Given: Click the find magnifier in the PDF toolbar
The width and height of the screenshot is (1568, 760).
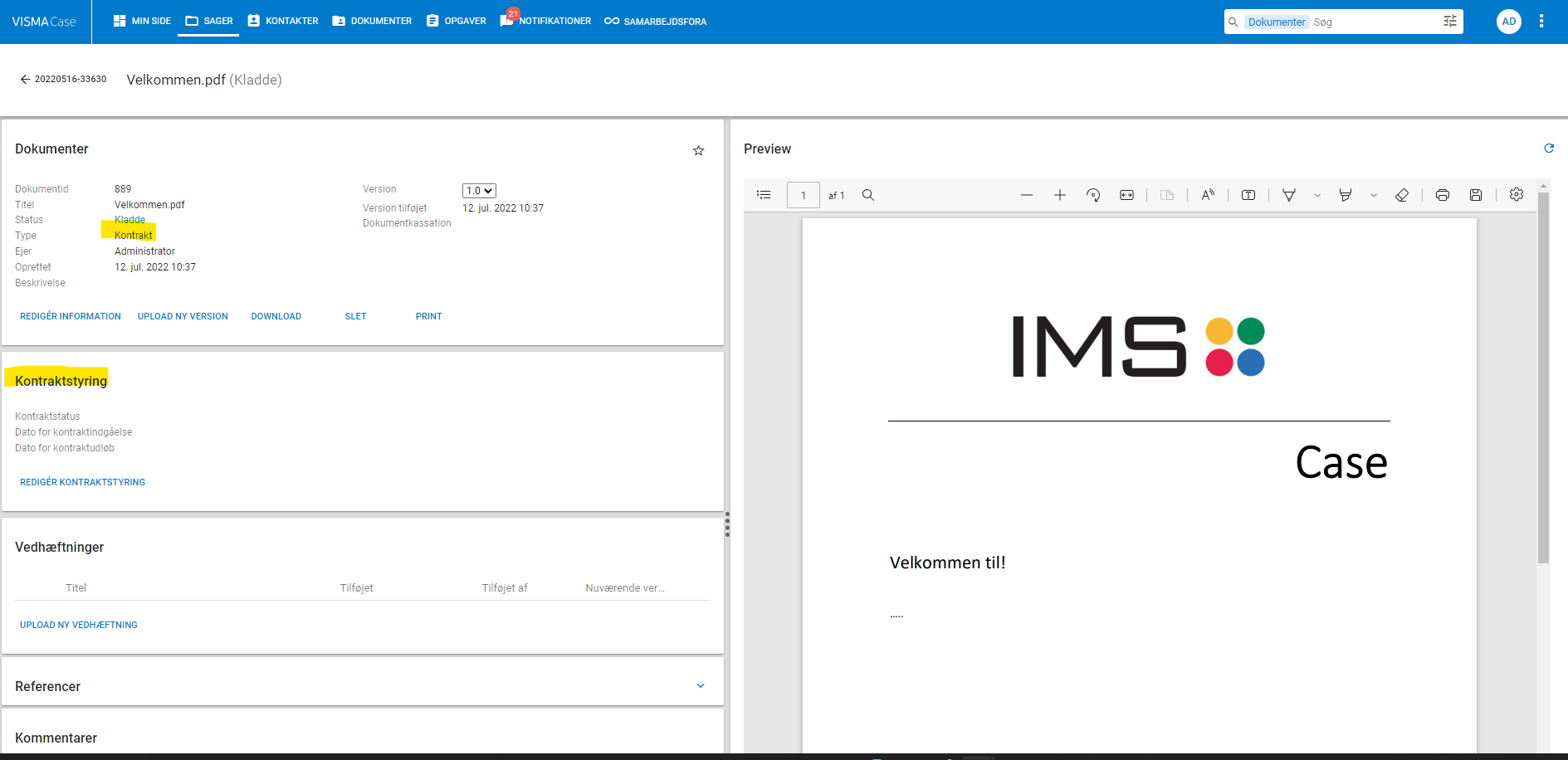Looking at the screenshot, I should click(868, 195).
